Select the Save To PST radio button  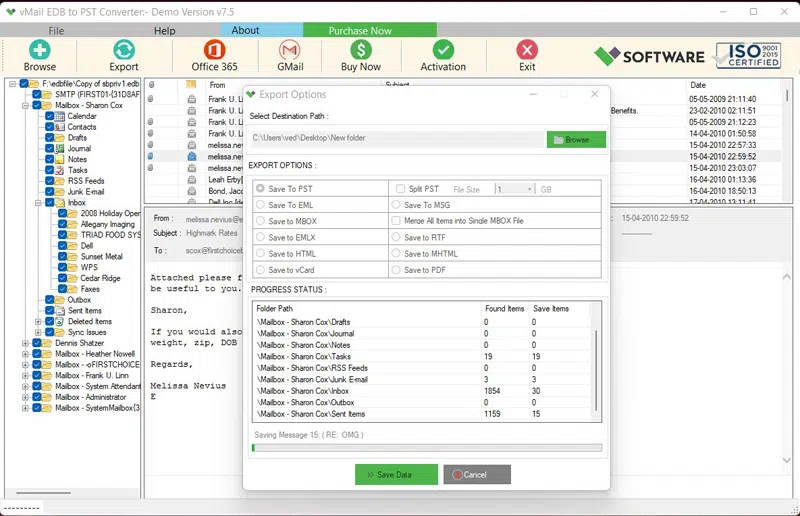261,188
